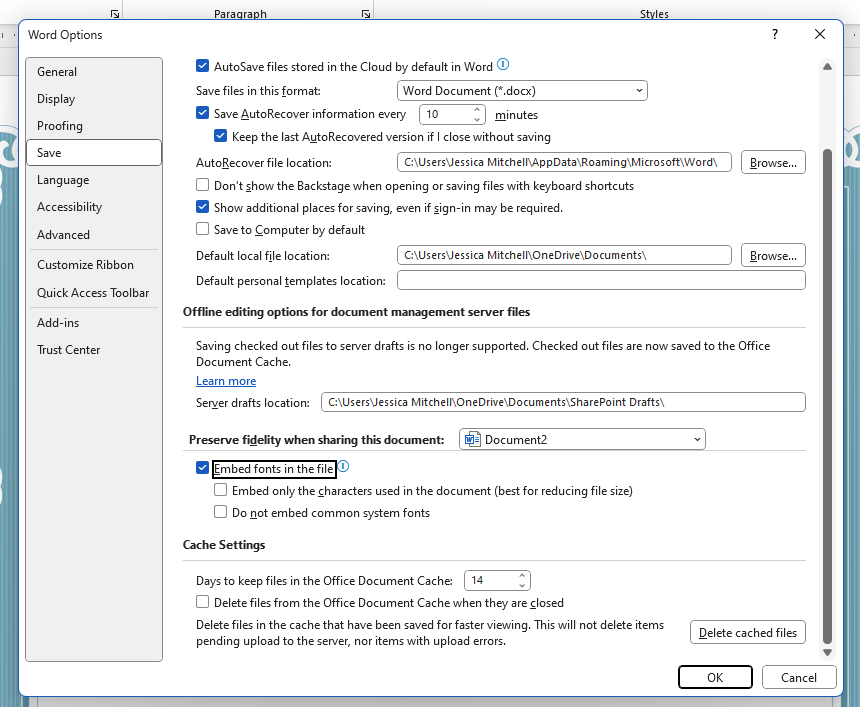The height and width of the screenshot is (707, 860).
Task: Enable Delete files from cache when closed
Action: (202, 602)
